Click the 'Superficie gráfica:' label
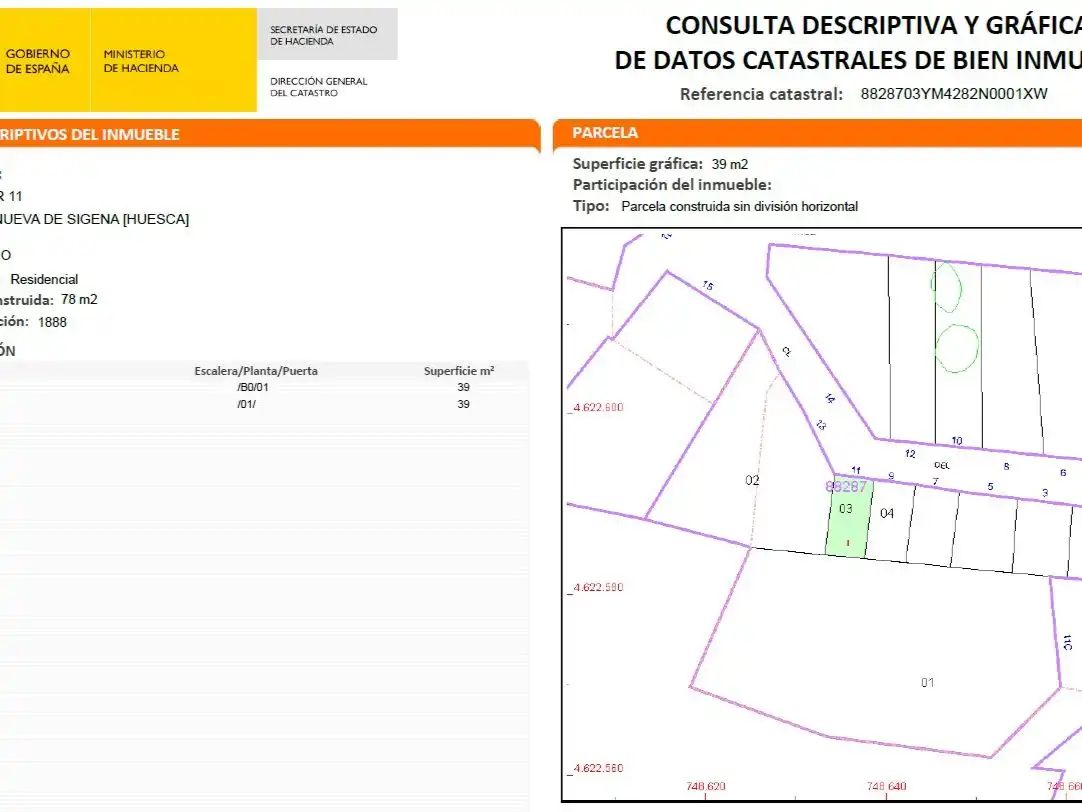This screenshot has height=812, width=1082. click(x=638, y=164)
